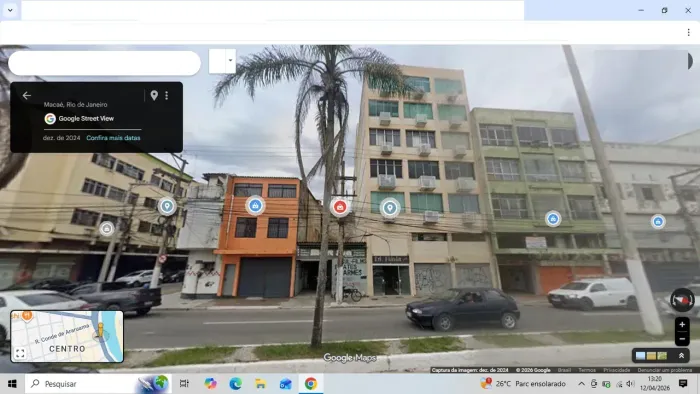Click the location pin icon in info panel
This screenshot has height=394, width=700.
click(154, 95)
